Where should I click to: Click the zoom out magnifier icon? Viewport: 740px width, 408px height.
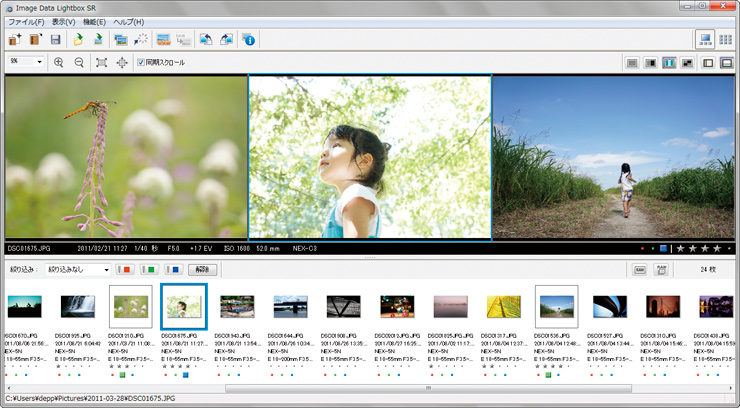click(x=79, y=63)
